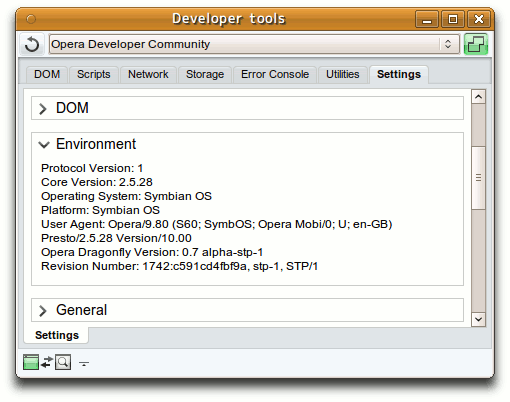Open the Opera Developer Community dropdown

click(254, 44)
